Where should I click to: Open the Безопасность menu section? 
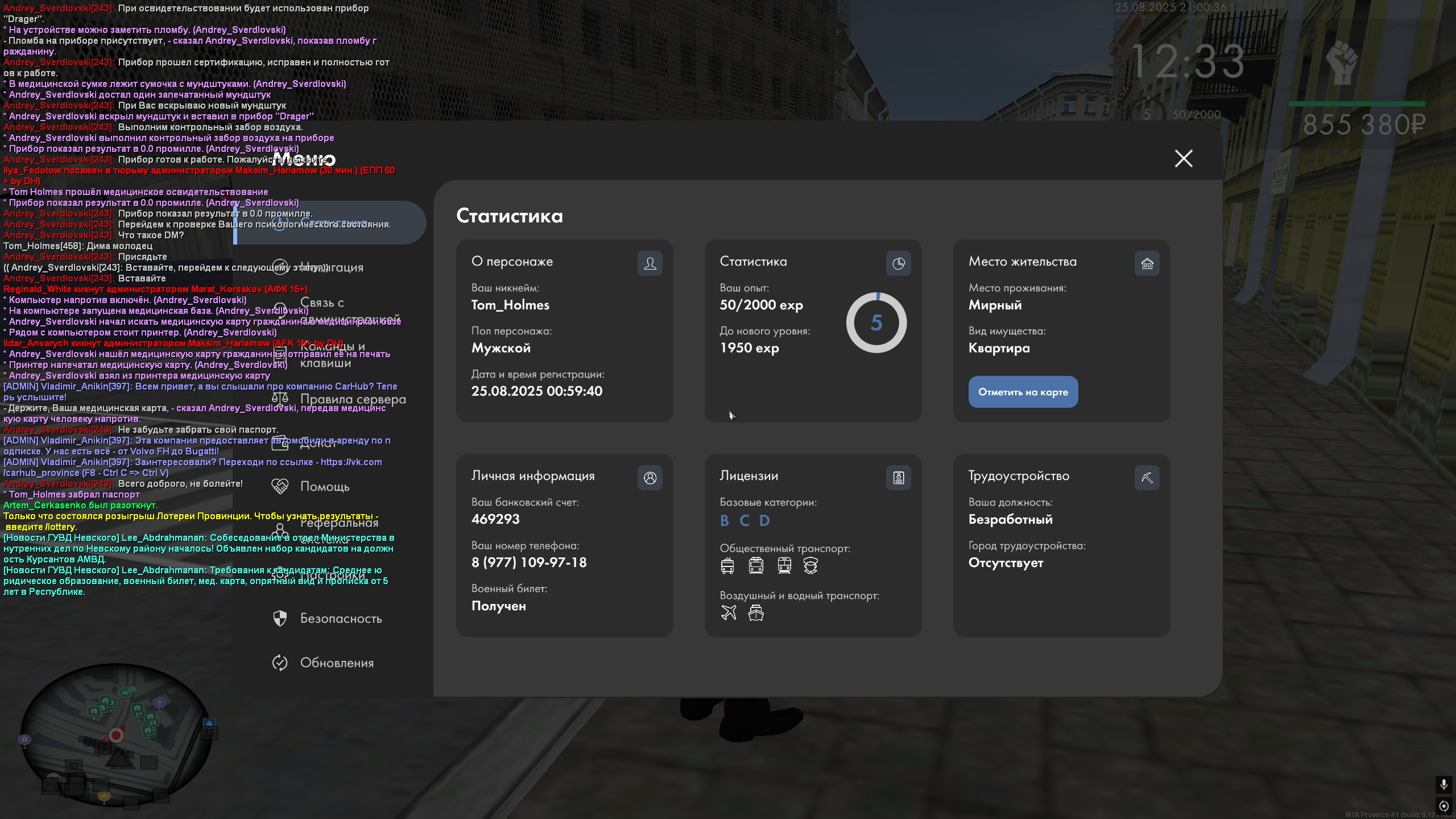[340, 618]
